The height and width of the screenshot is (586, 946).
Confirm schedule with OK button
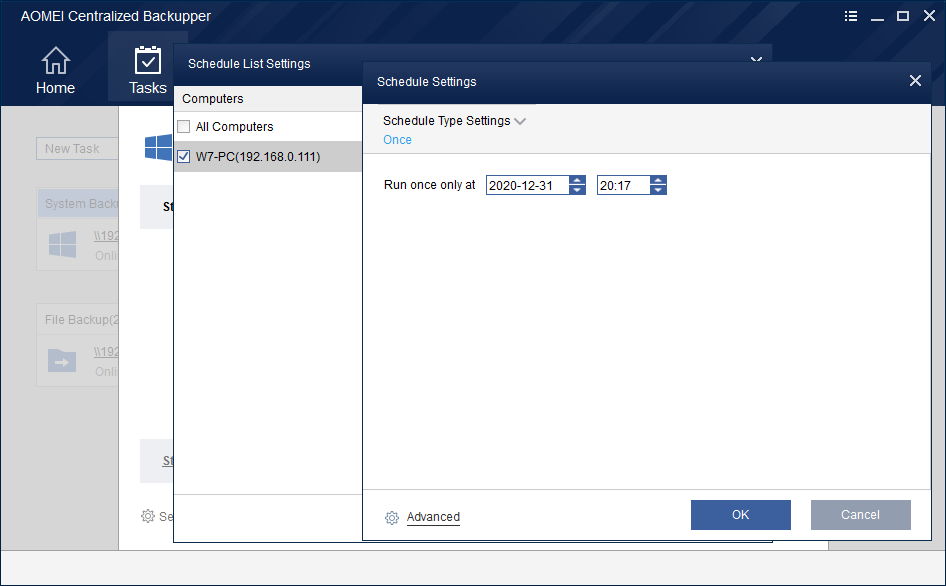click(740, 515)
